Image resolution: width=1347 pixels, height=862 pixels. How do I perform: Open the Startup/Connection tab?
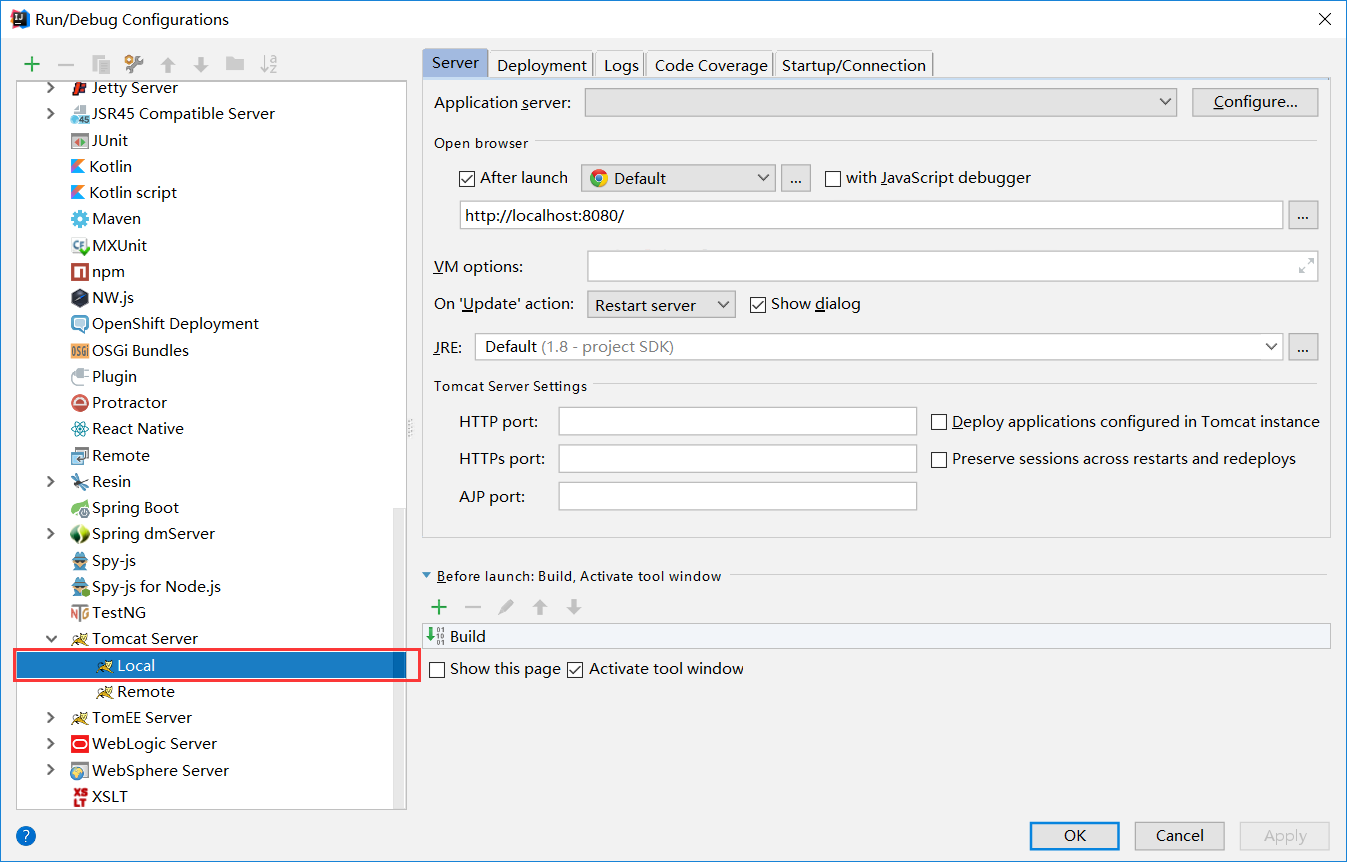coord(853,65)
